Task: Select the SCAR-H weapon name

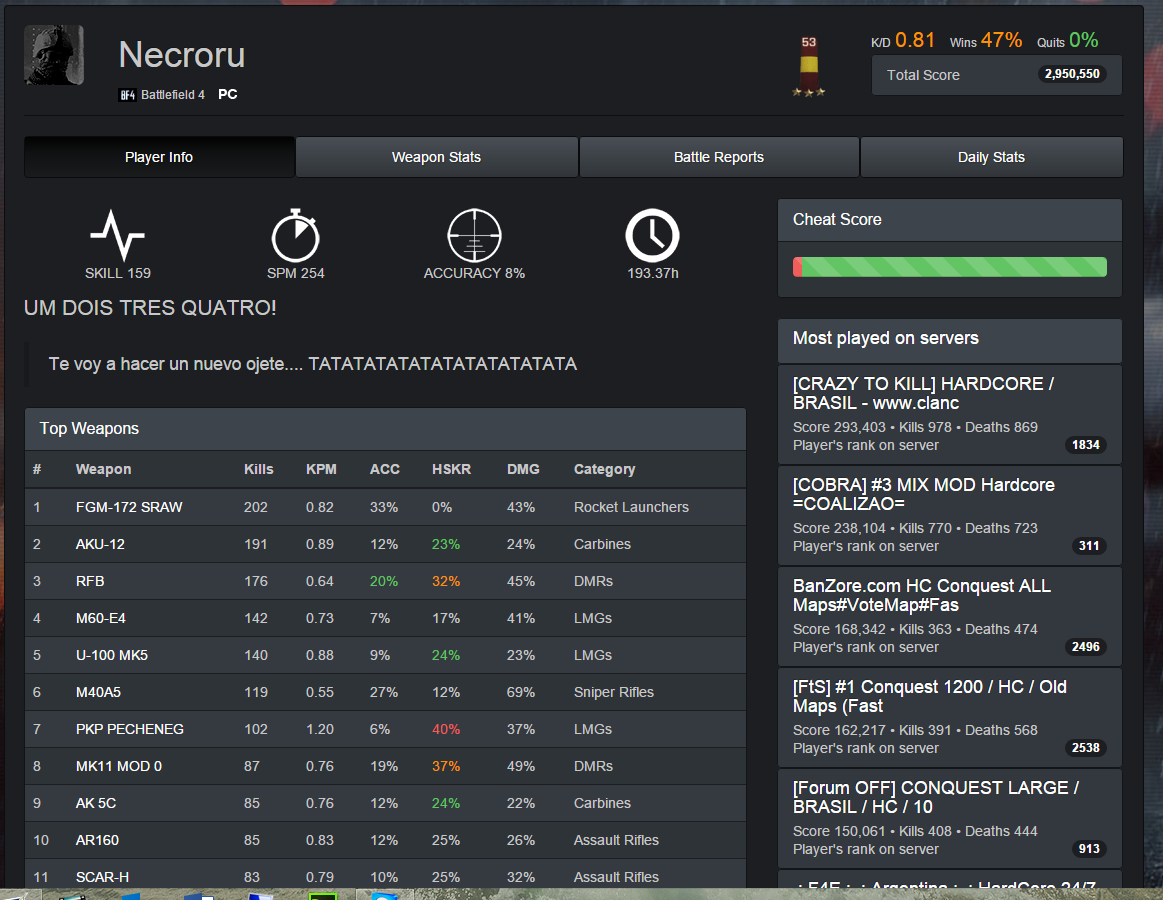Action: [x=102, y=877]
